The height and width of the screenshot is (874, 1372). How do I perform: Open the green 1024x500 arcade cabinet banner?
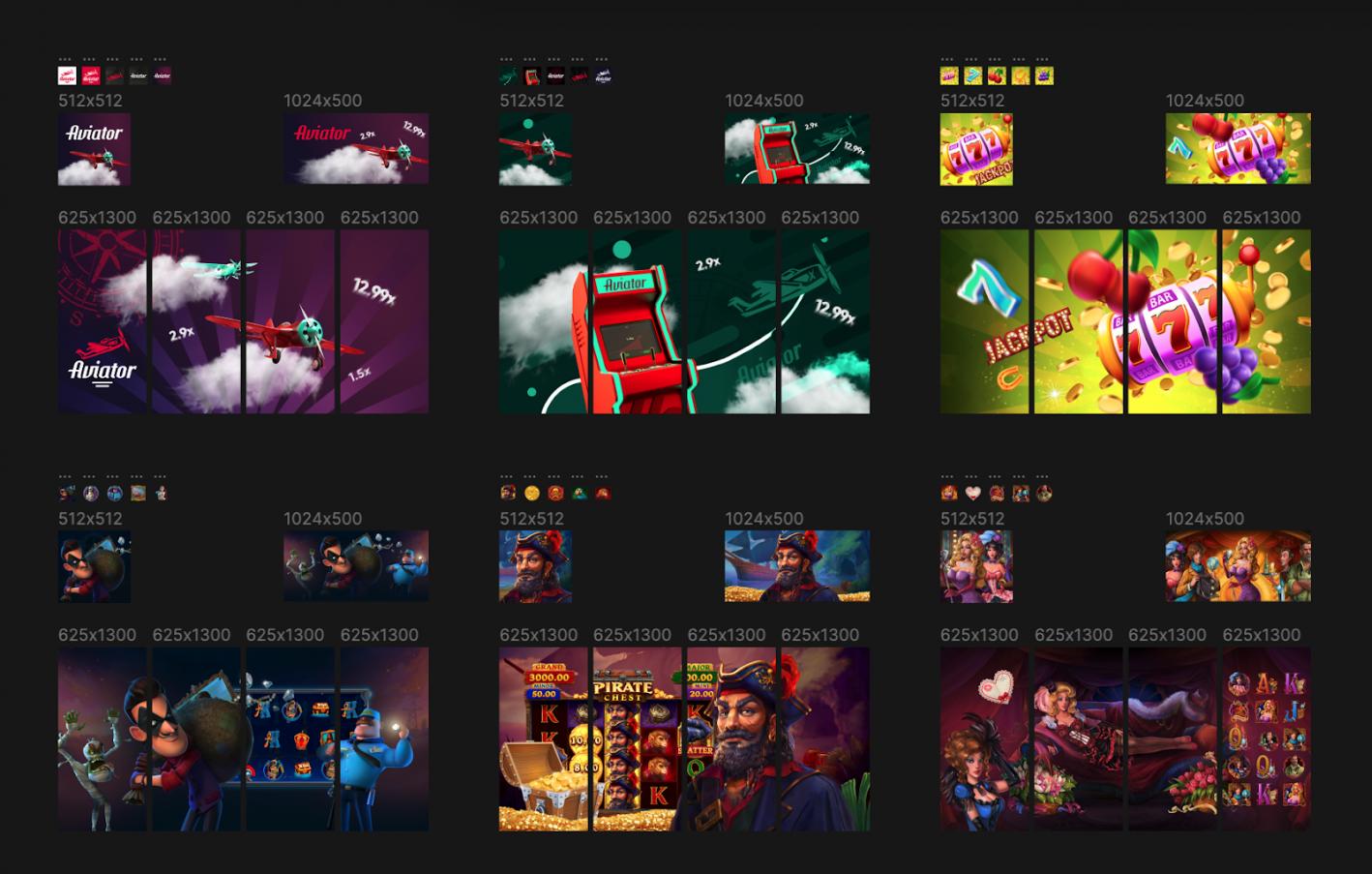[x=797, y=148]
